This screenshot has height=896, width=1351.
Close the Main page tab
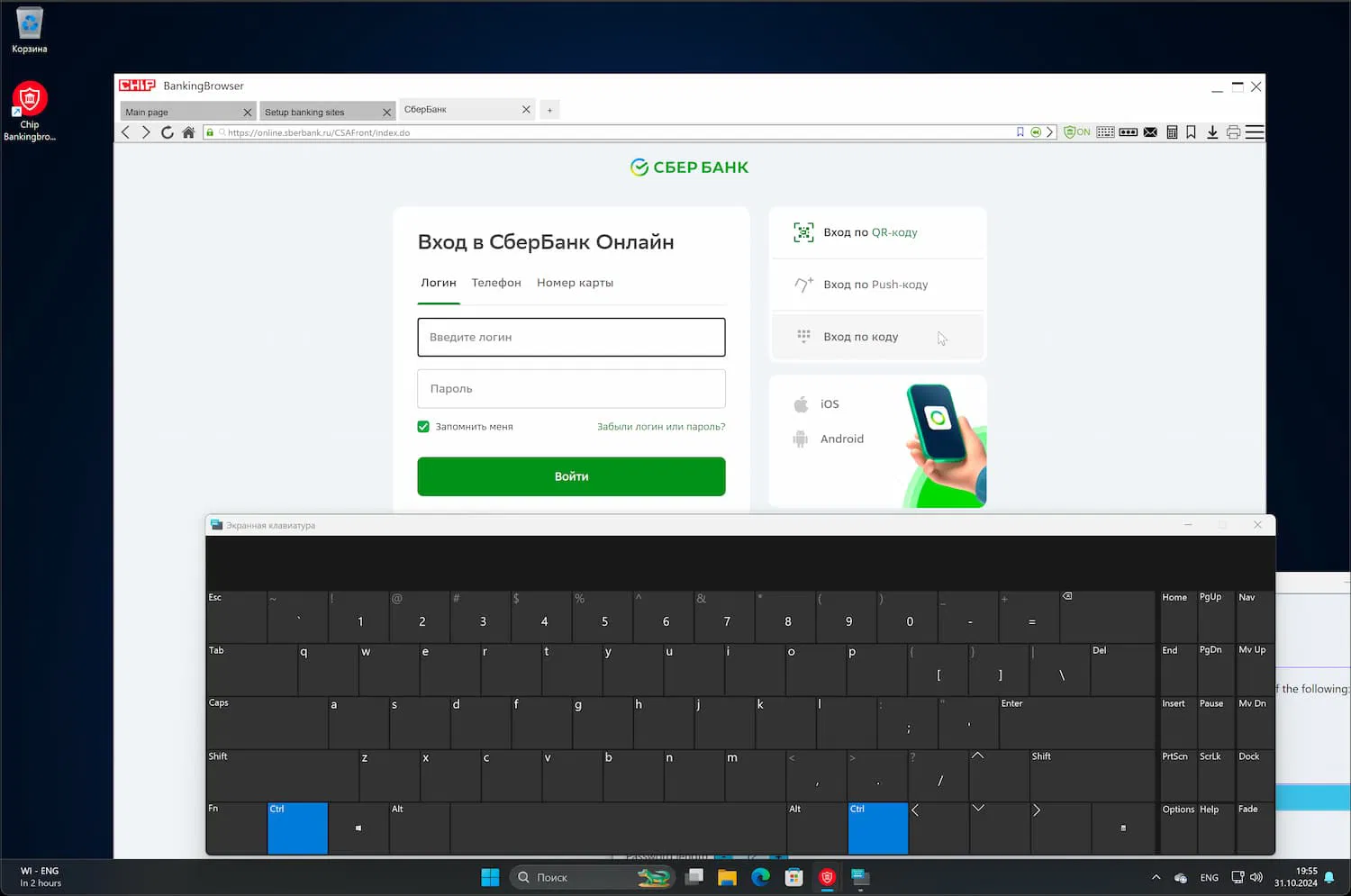click(x=248, y=113)
